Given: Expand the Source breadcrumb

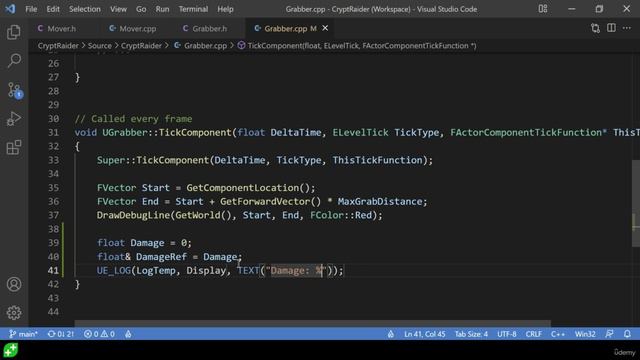Looking at the screenshot, I should tap(100, 46).
